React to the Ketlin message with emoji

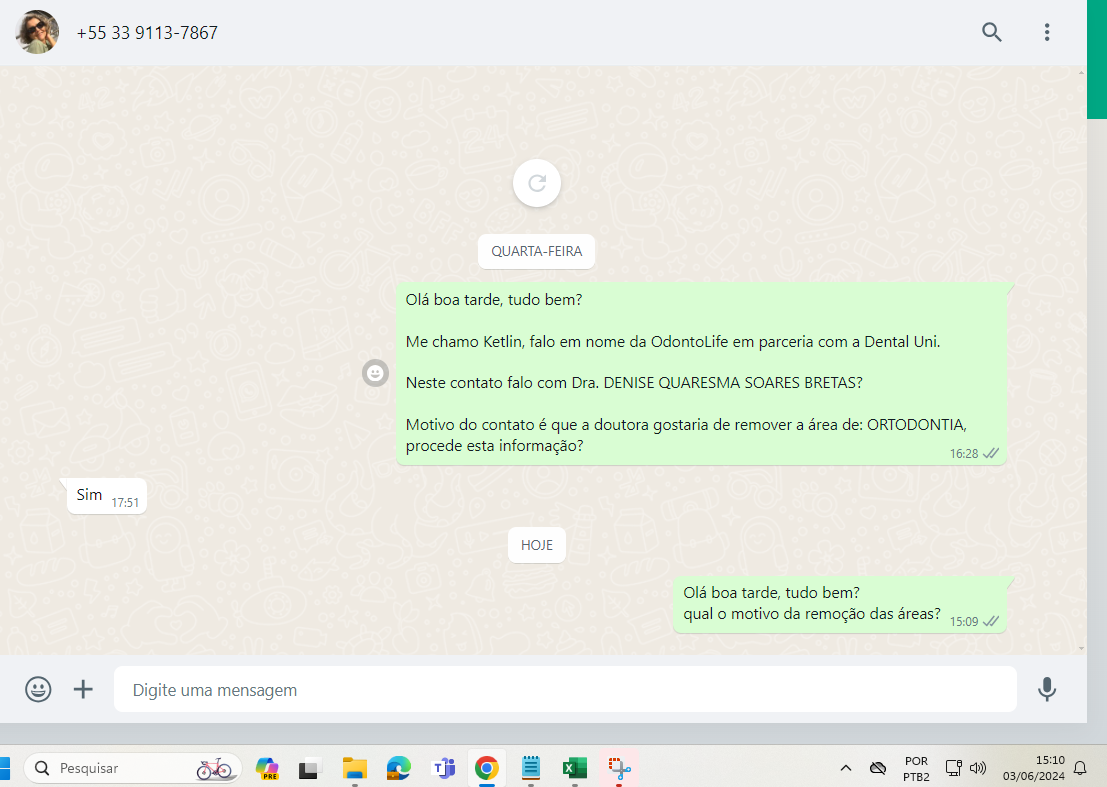pos(375,373)
